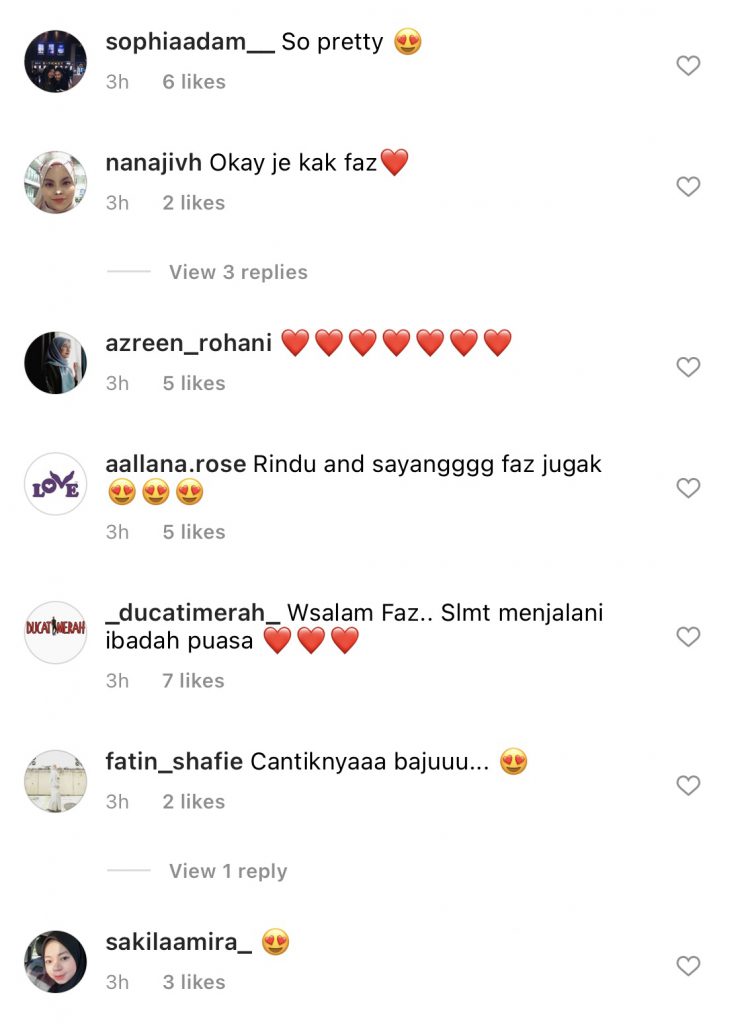This screenshot has height=1024, width=744.
Task: Expand View 3 replies under nanajivh
Action: 238,272
